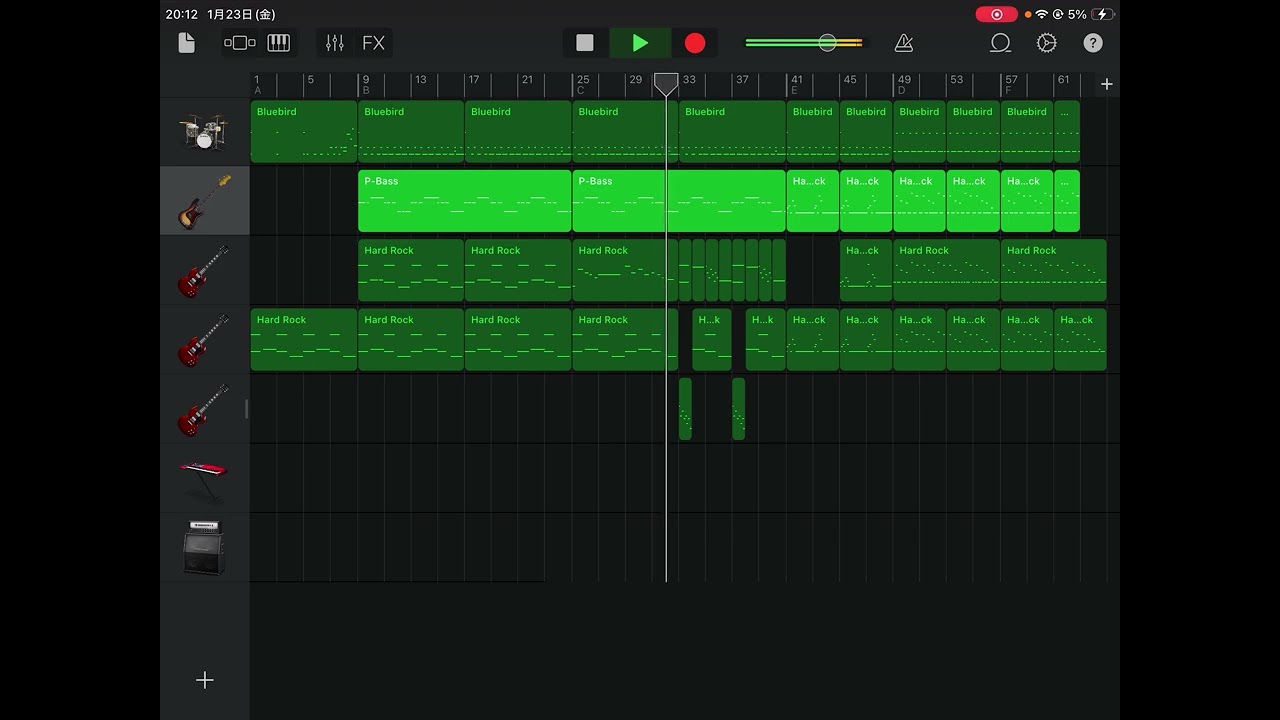
Task: Select Hard Rock region at bar 57, third track
Action: point(1054,270)
